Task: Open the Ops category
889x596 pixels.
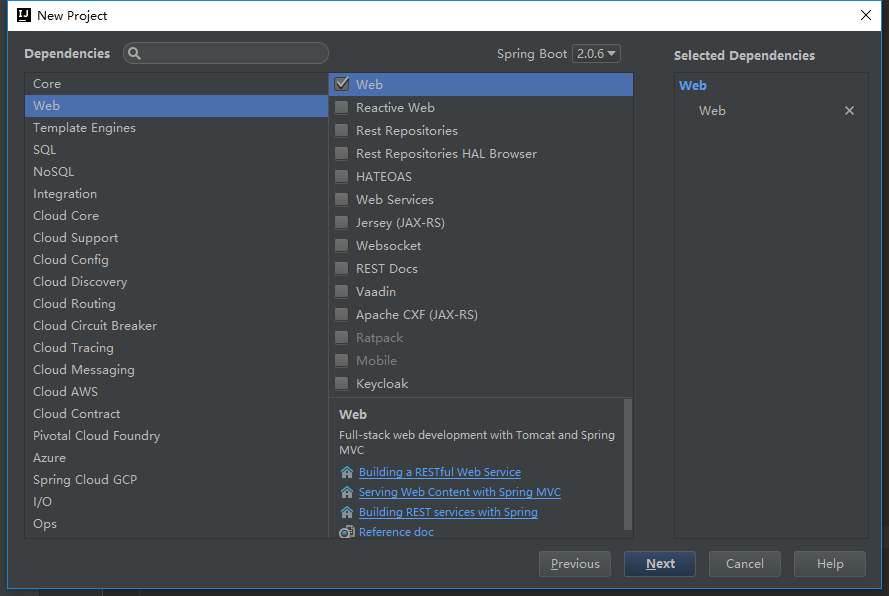Action: (x=176, y=524)
